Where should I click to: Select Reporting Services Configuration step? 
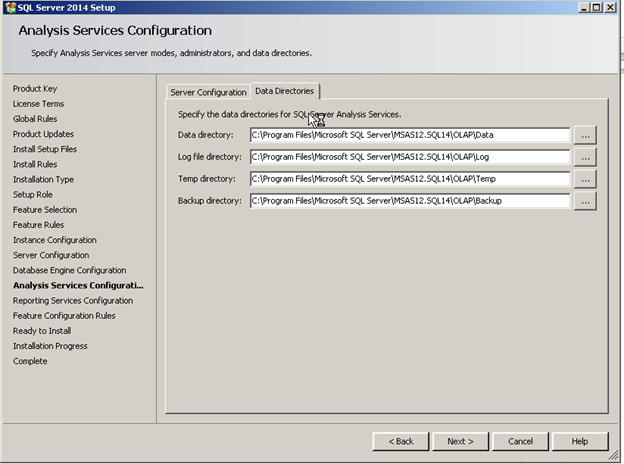coord(73,300)
